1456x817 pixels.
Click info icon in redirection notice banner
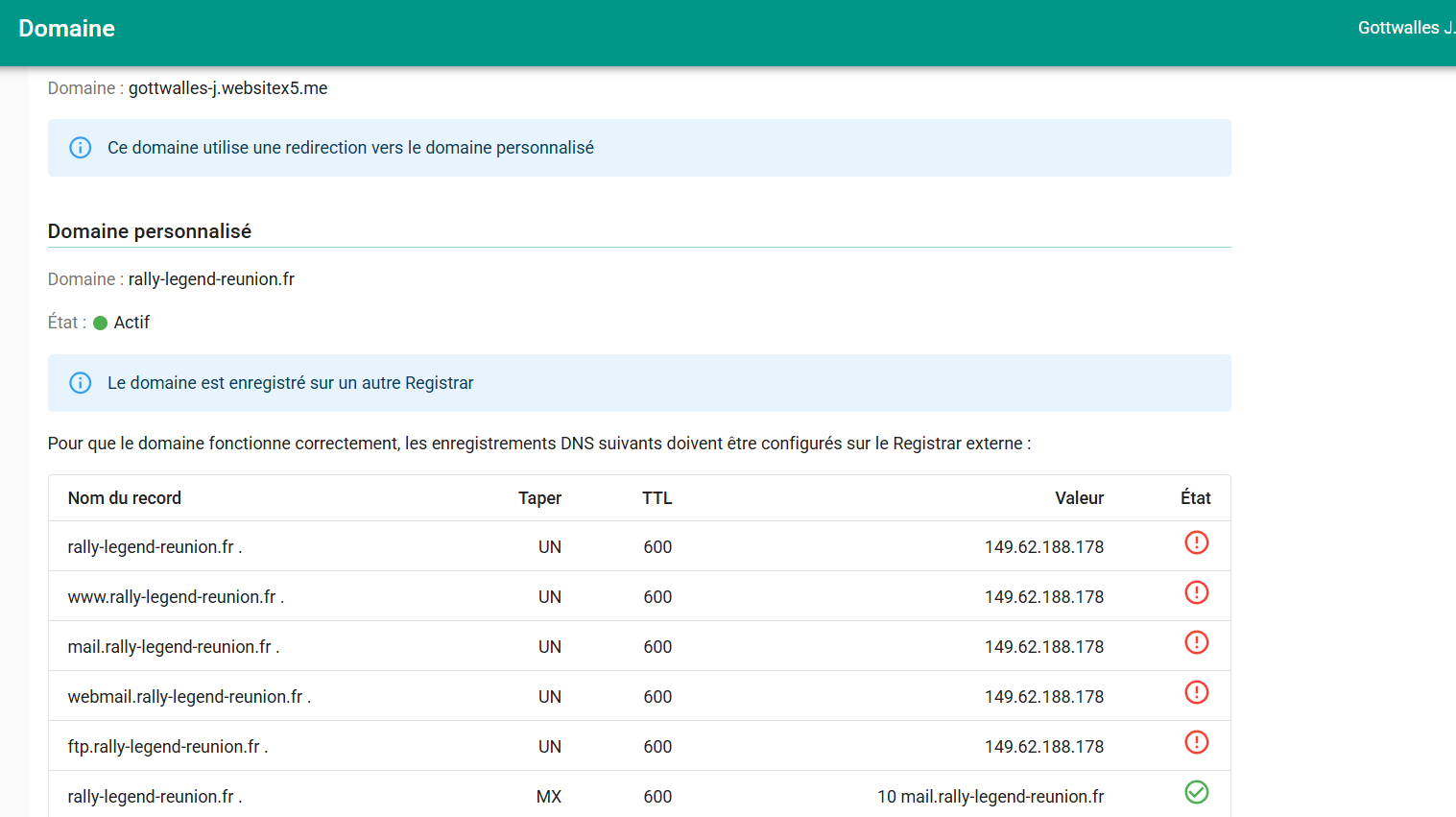coord(81,148)
